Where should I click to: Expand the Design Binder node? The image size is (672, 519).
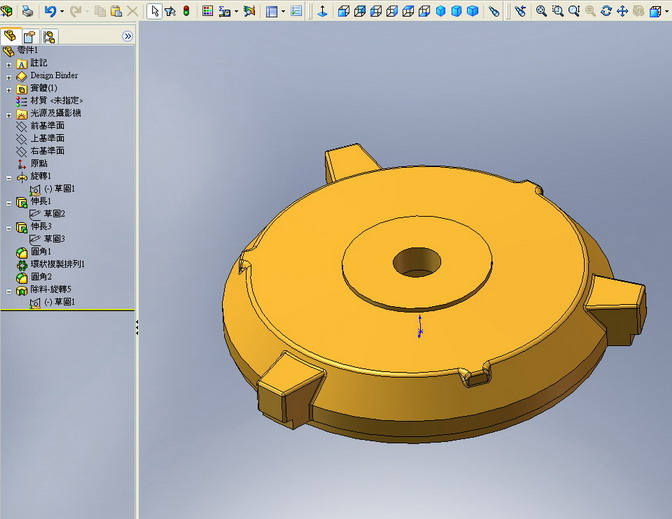point(9,78)
